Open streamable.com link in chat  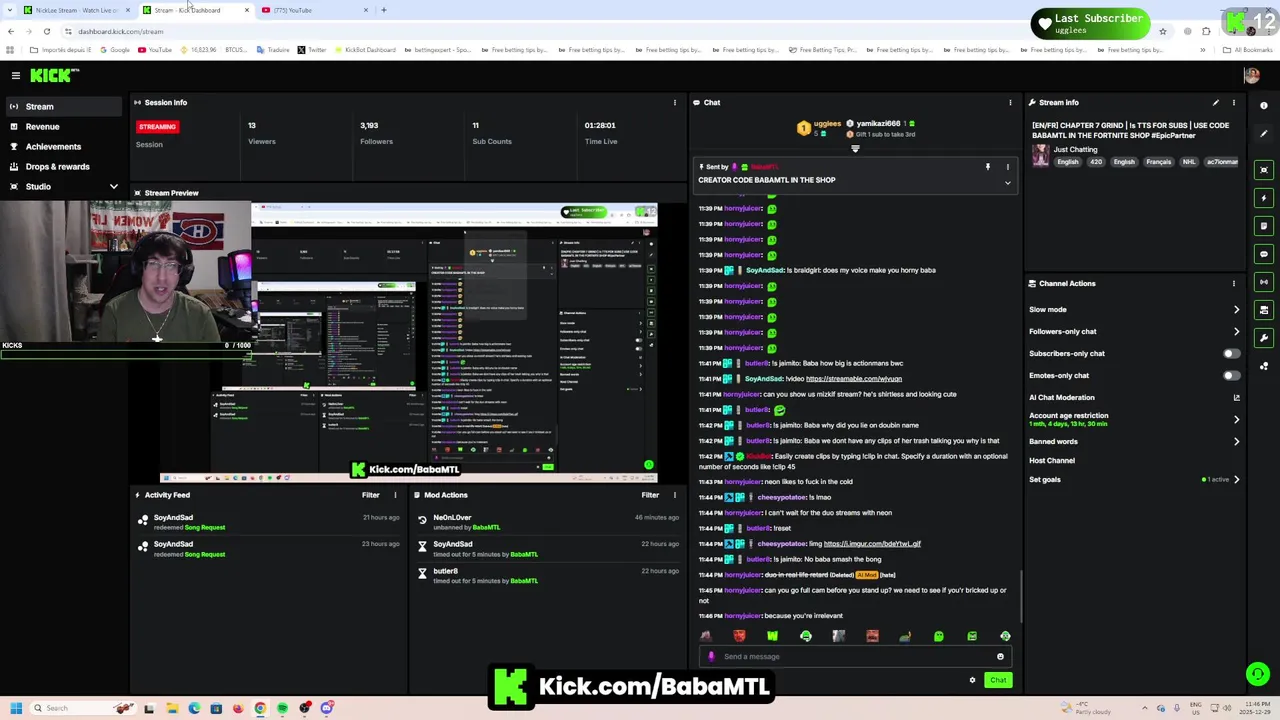point(854,379)
